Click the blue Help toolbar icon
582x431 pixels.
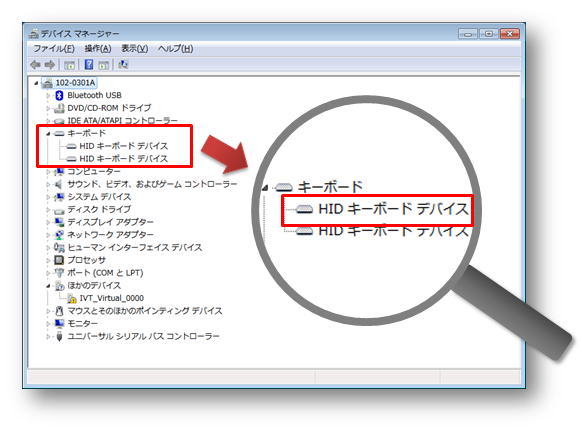(x=89, y=65)
